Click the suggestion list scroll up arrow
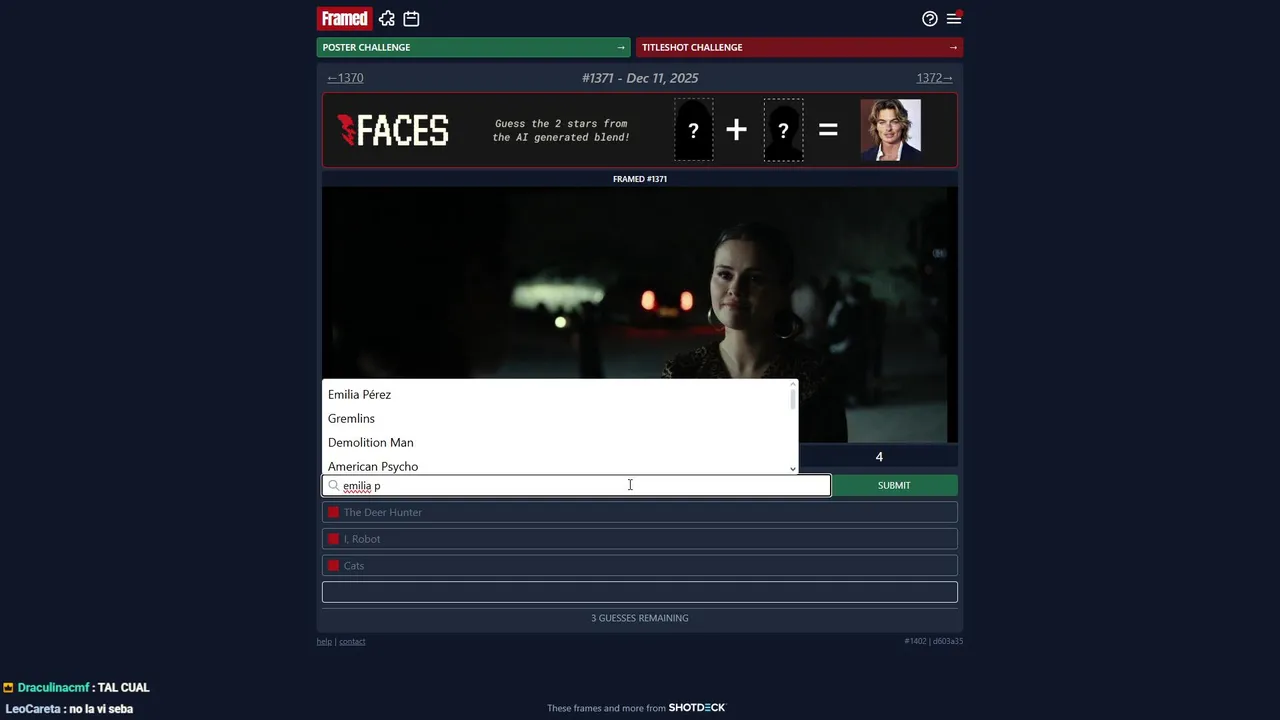The height and width of the screenshot is (720, 1280). [x=793, y=384]
